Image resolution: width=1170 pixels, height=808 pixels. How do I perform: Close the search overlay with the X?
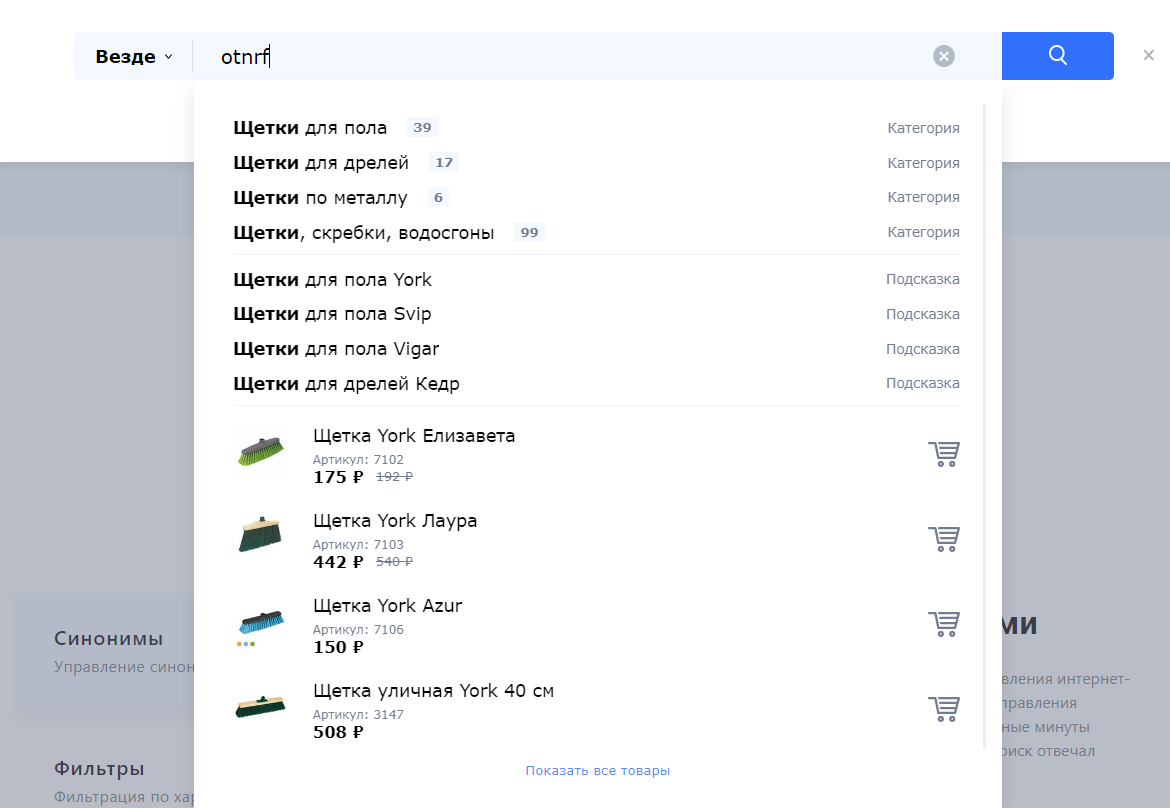point(1148,55)
